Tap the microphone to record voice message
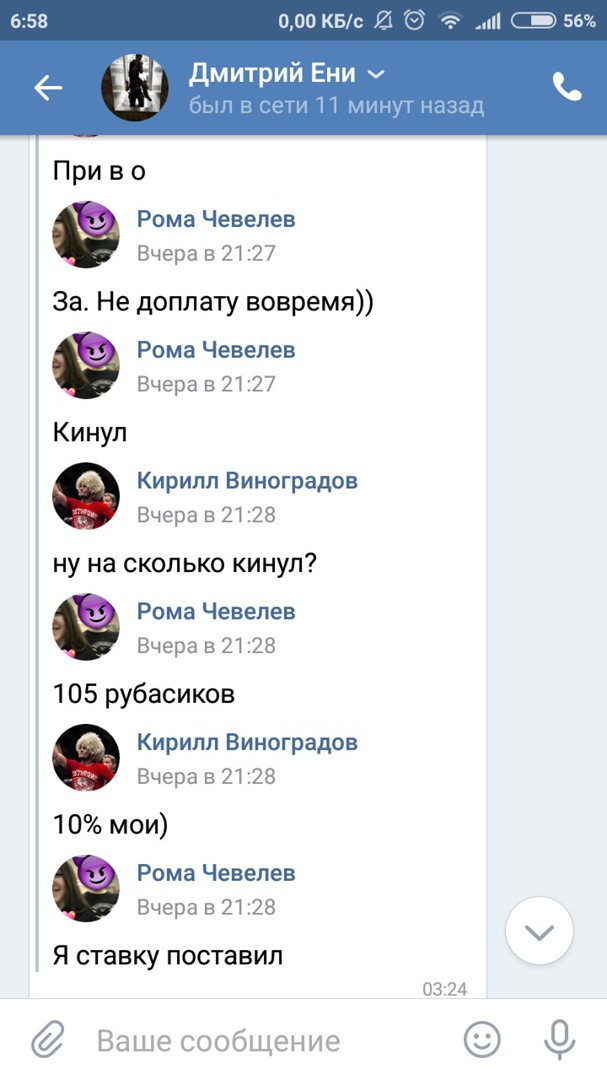This screenshot has width=607, height=1080. click(559, 1040)
